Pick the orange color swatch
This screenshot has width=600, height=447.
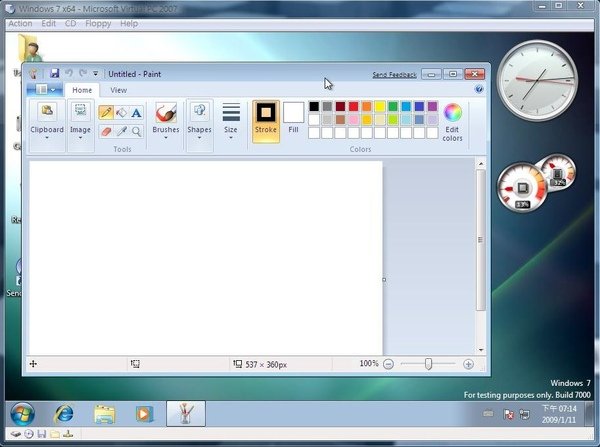coord(367,106)
